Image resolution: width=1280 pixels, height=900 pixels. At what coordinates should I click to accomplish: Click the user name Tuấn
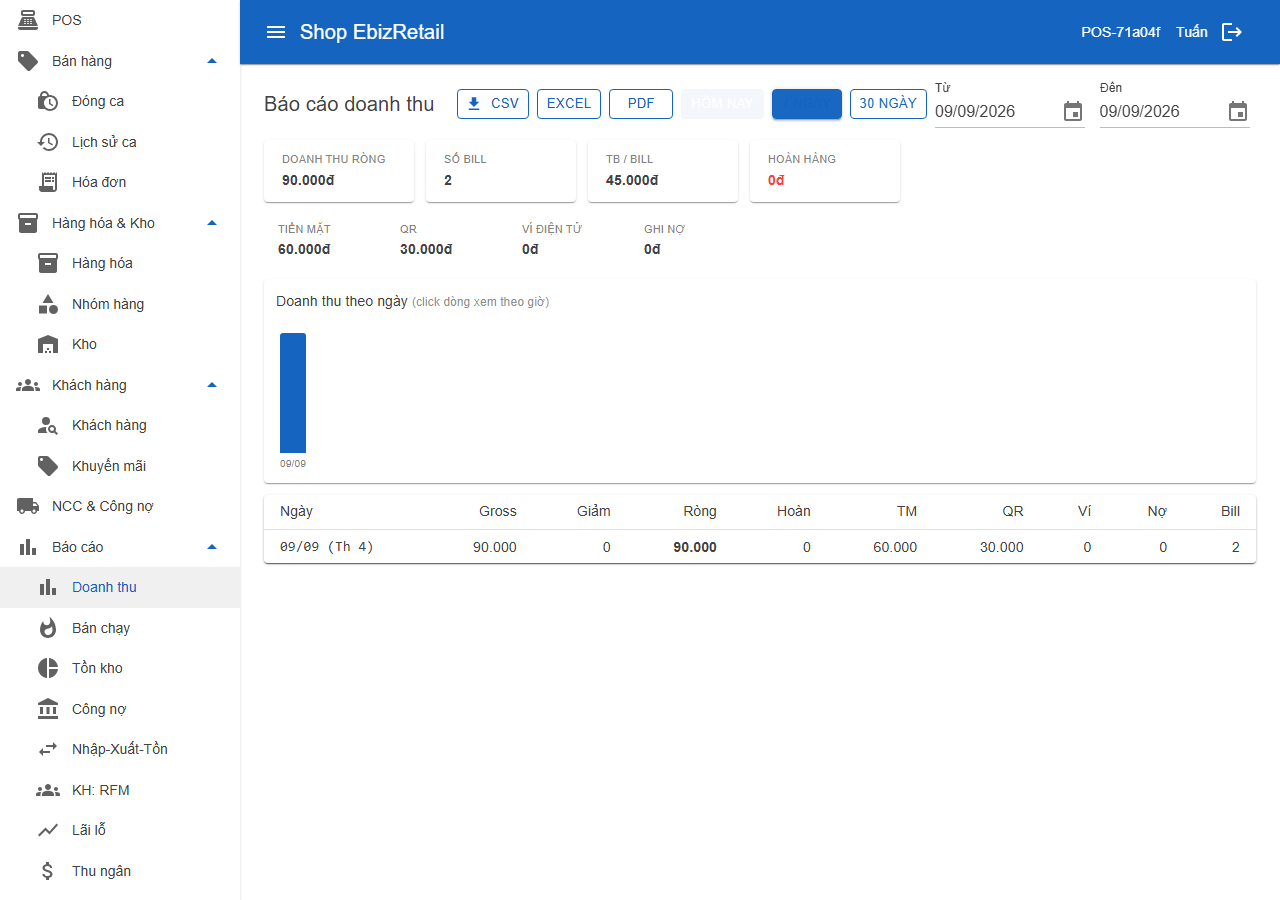(1192, 32)
